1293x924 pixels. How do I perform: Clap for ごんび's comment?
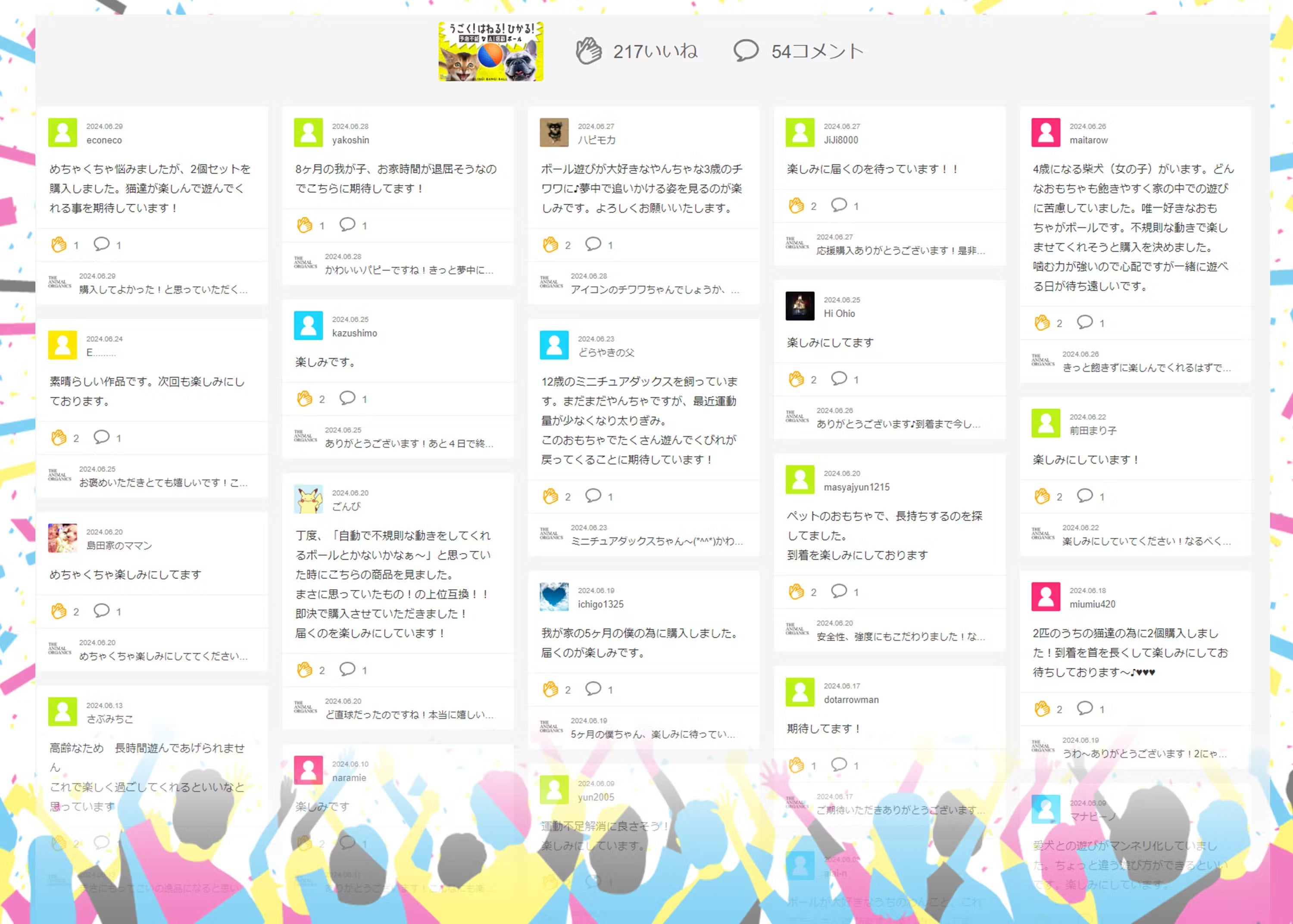[304, 670]
